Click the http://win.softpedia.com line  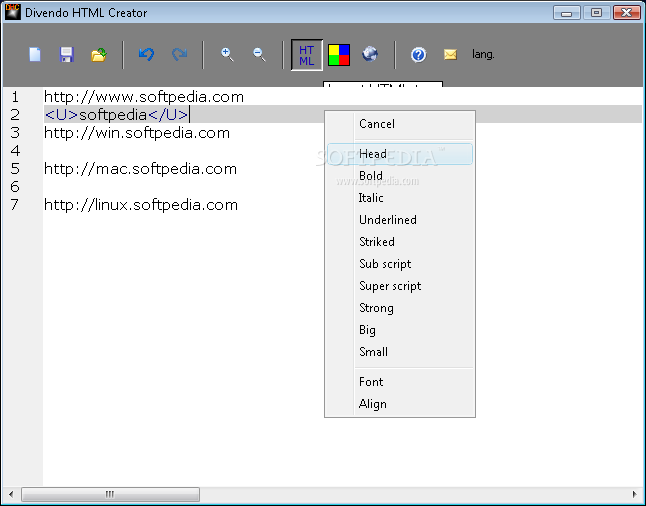click(x=137, y=133)
